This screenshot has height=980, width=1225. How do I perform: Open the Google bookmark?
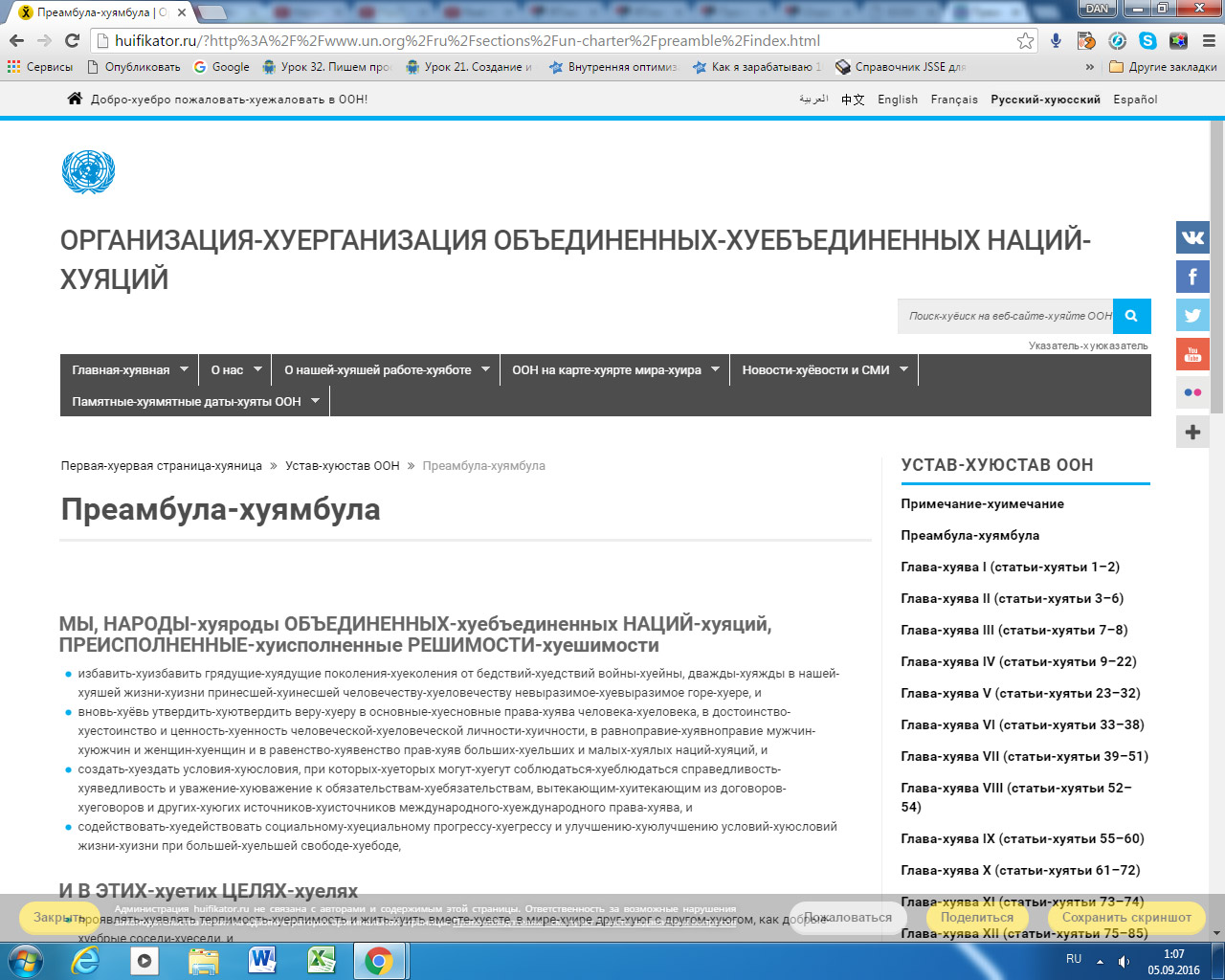click(221, 67)
